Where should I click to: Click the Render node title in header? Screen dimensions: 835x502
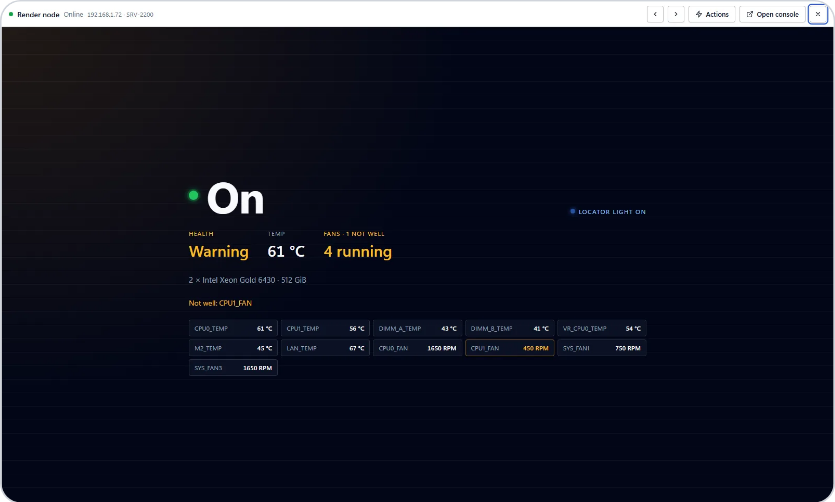point(38,14)
